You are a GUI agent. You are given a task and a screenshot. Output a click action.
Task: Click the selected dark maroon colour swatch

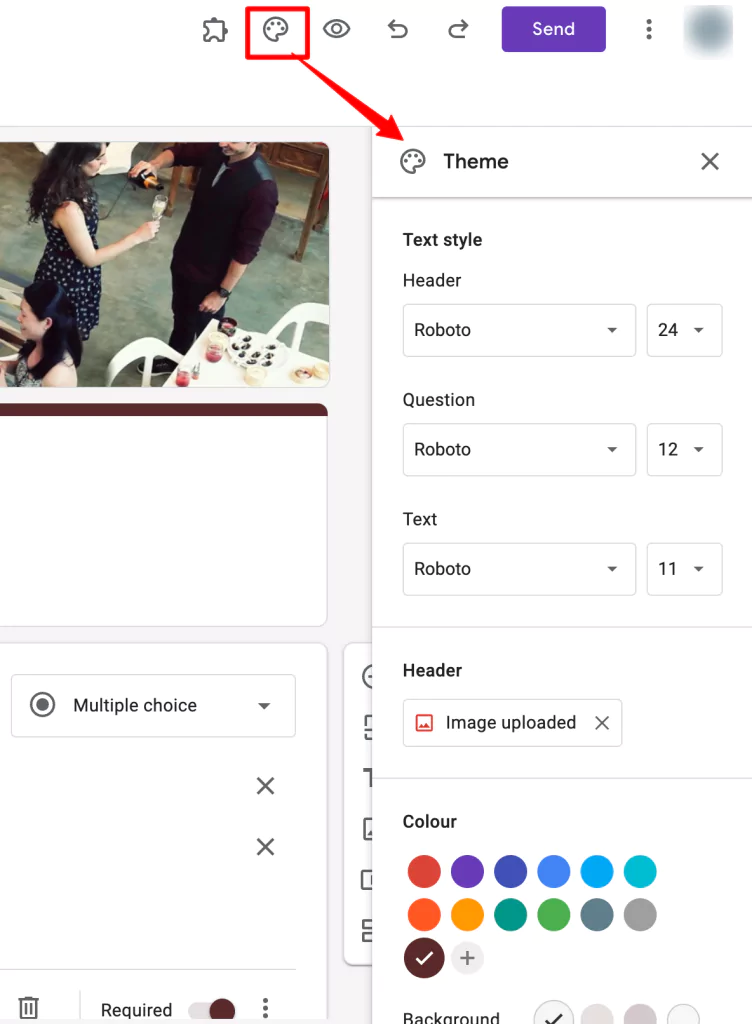(424, 958)
